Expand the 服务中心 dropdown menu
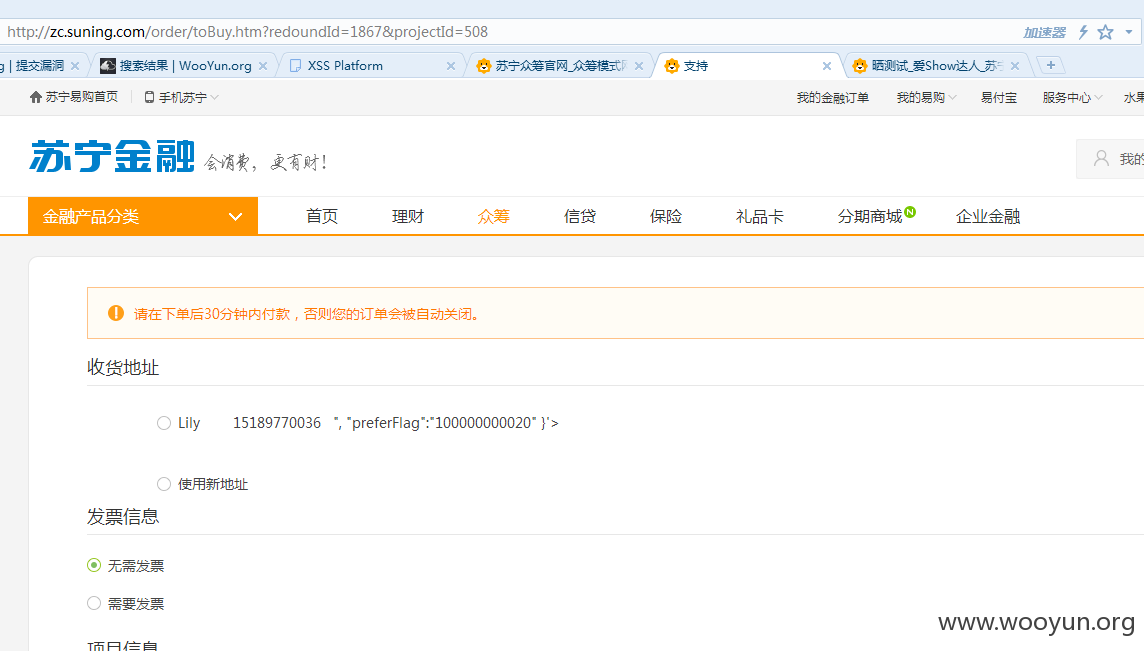1144x651 pixels. point(1072,98)
